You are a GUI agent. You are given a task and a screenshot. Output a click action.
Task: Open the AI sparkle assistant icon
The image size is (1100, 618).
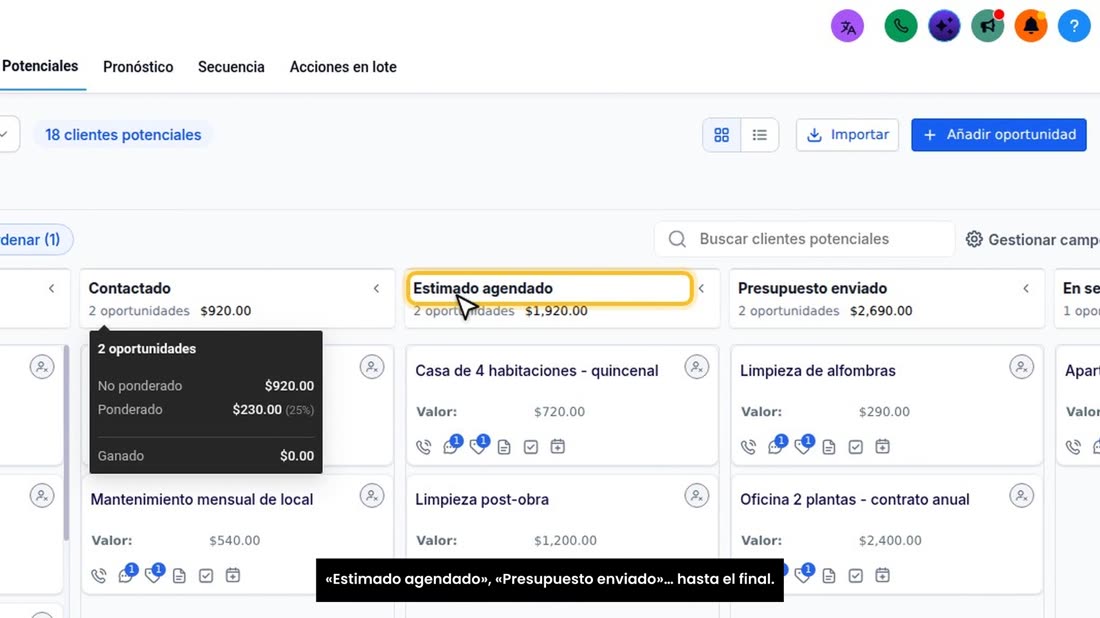point(944,27)
